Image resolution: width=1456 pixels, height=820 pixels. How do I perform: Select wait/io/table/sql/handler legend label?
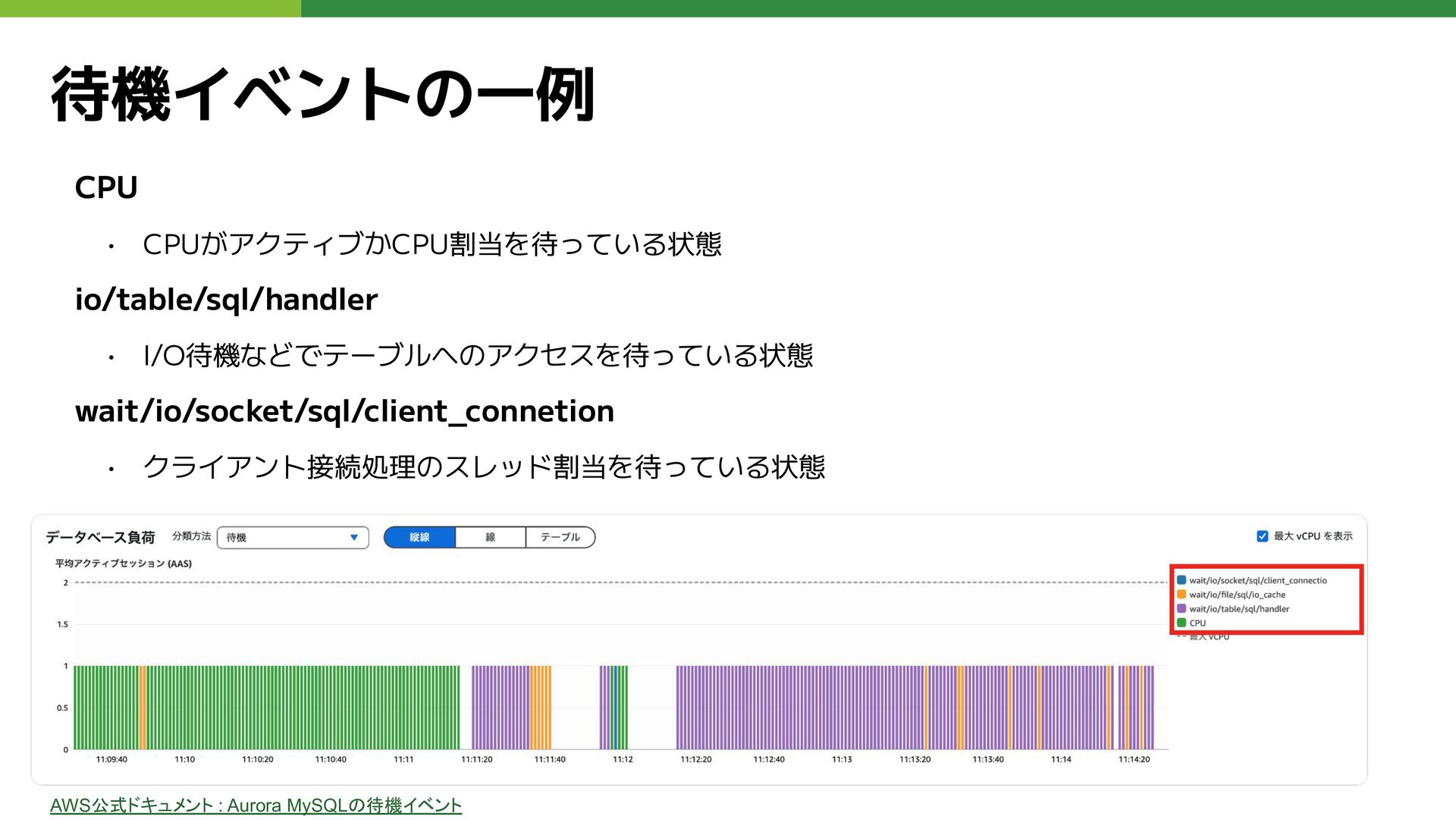1239,608
